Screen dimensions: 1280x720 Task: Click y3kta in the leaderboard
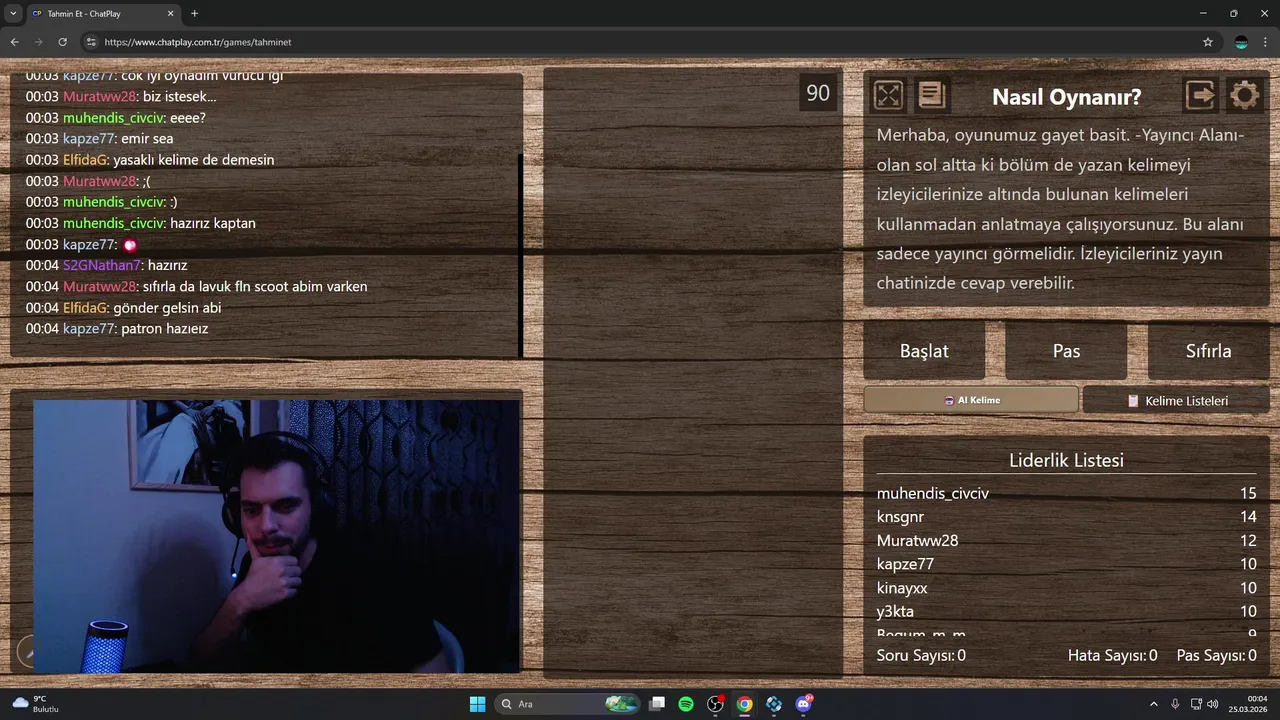[895, 611]
